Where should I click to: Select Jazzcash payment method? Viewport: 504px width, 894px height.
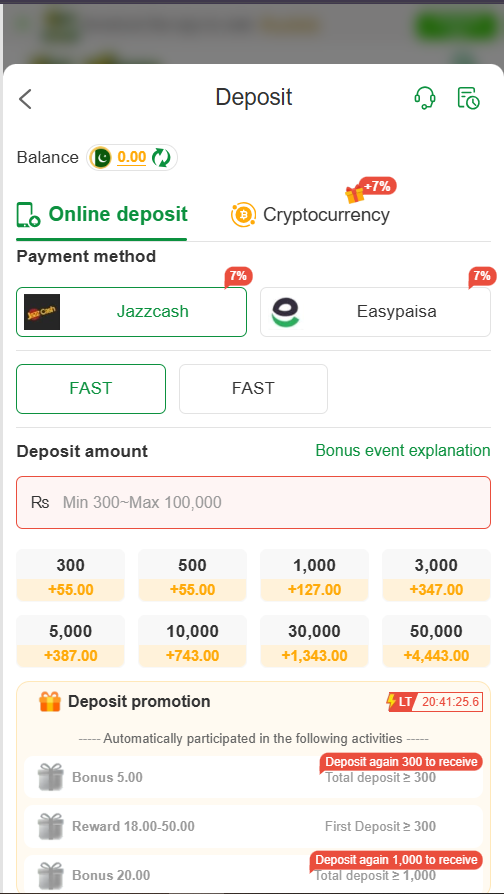[132, 312]
